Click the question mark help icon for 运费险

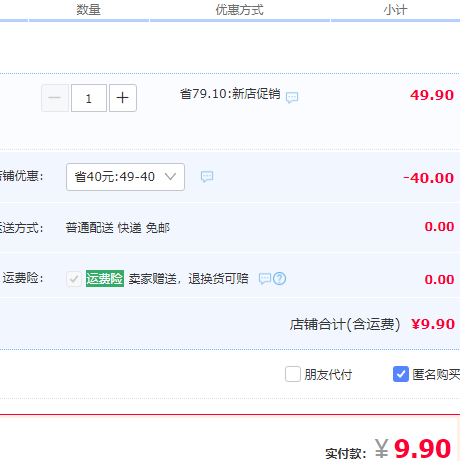click(x=279, y=278)
